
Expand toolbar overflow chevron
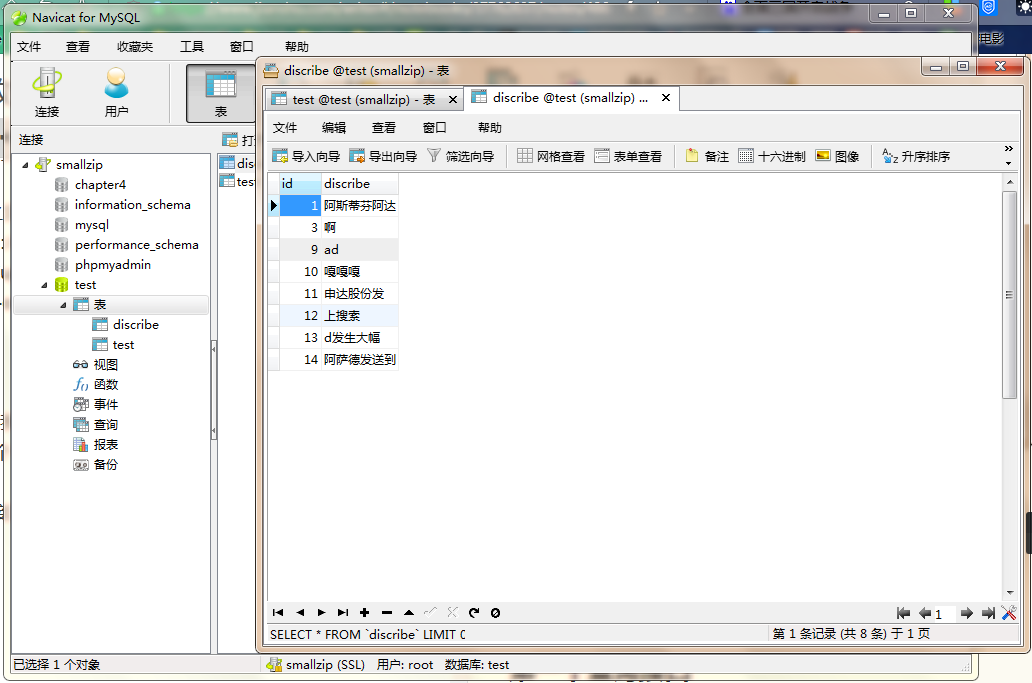click(1008, 149)
